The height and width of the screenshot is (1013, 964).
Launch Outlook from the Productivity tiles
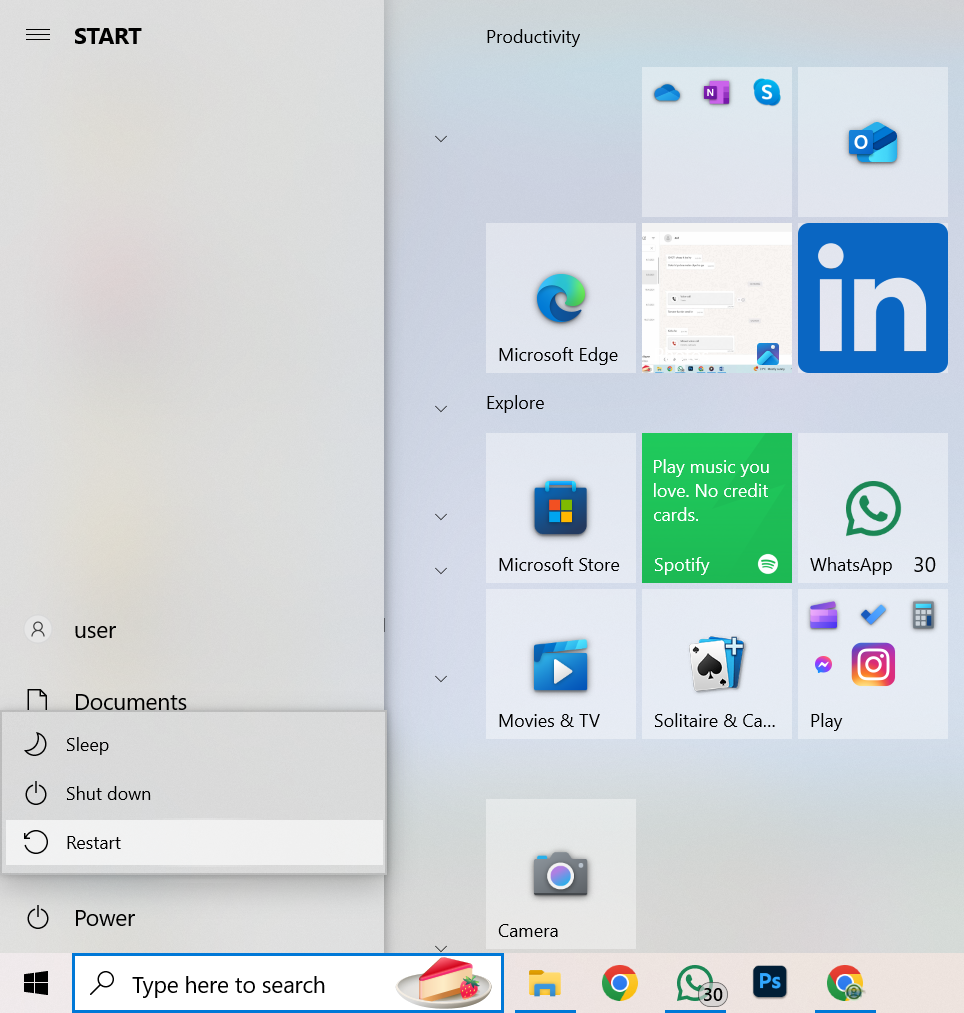point(872,142)
